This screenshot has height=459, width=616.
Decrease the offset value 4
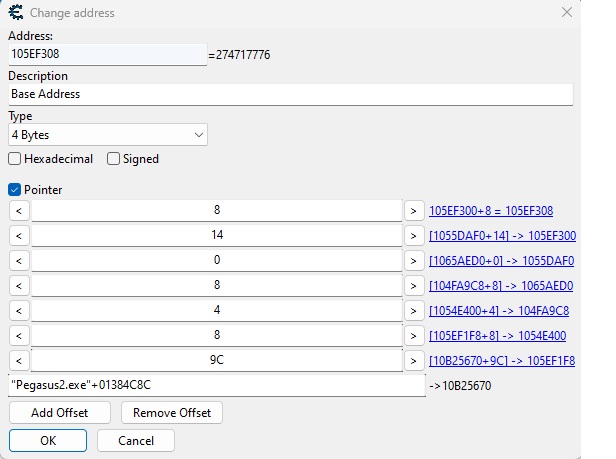19,310
